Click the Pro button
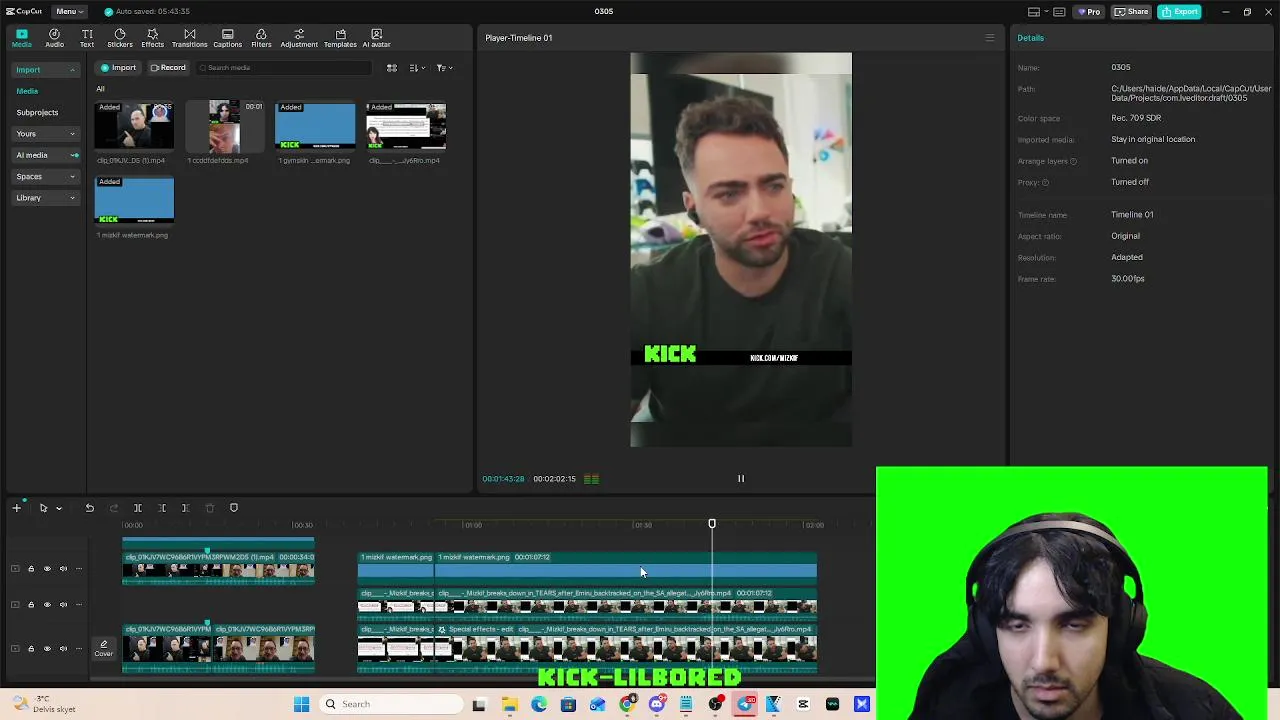The image size is (1280, 720). pyautogui.click(x=1089, y=12)
